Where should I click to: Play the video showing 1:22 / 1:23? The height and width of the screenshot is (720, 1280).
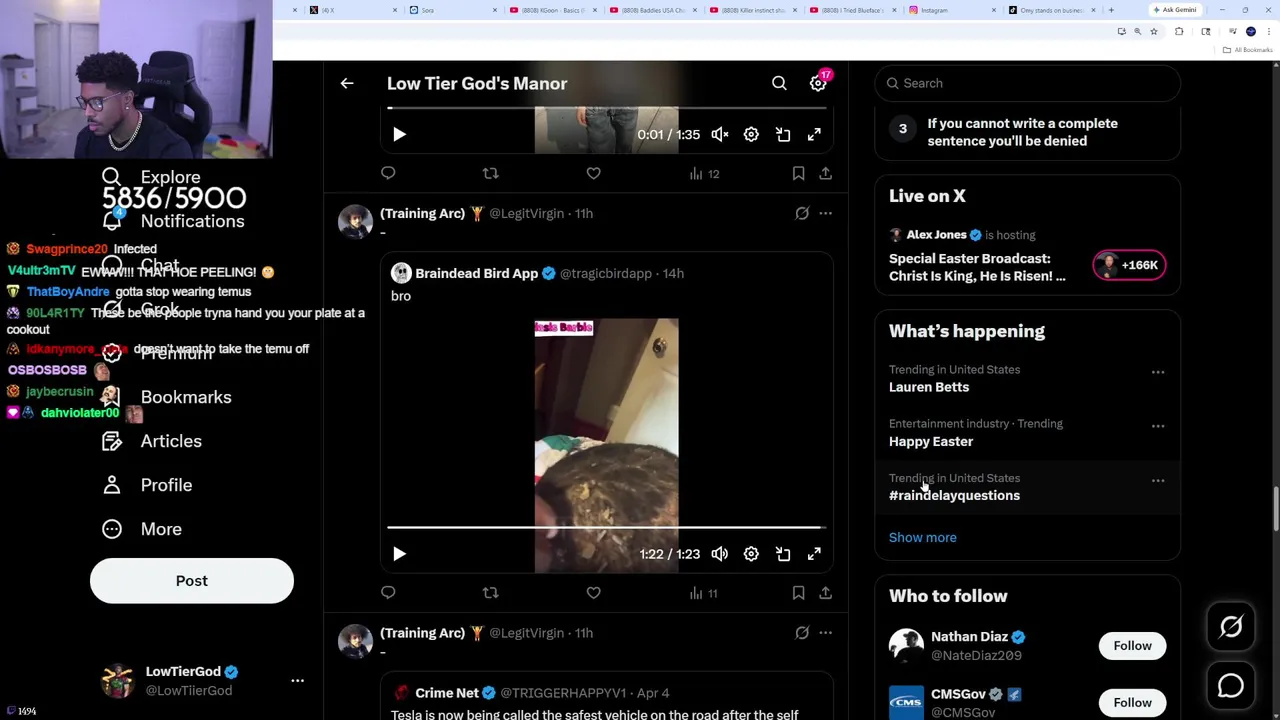399,554
